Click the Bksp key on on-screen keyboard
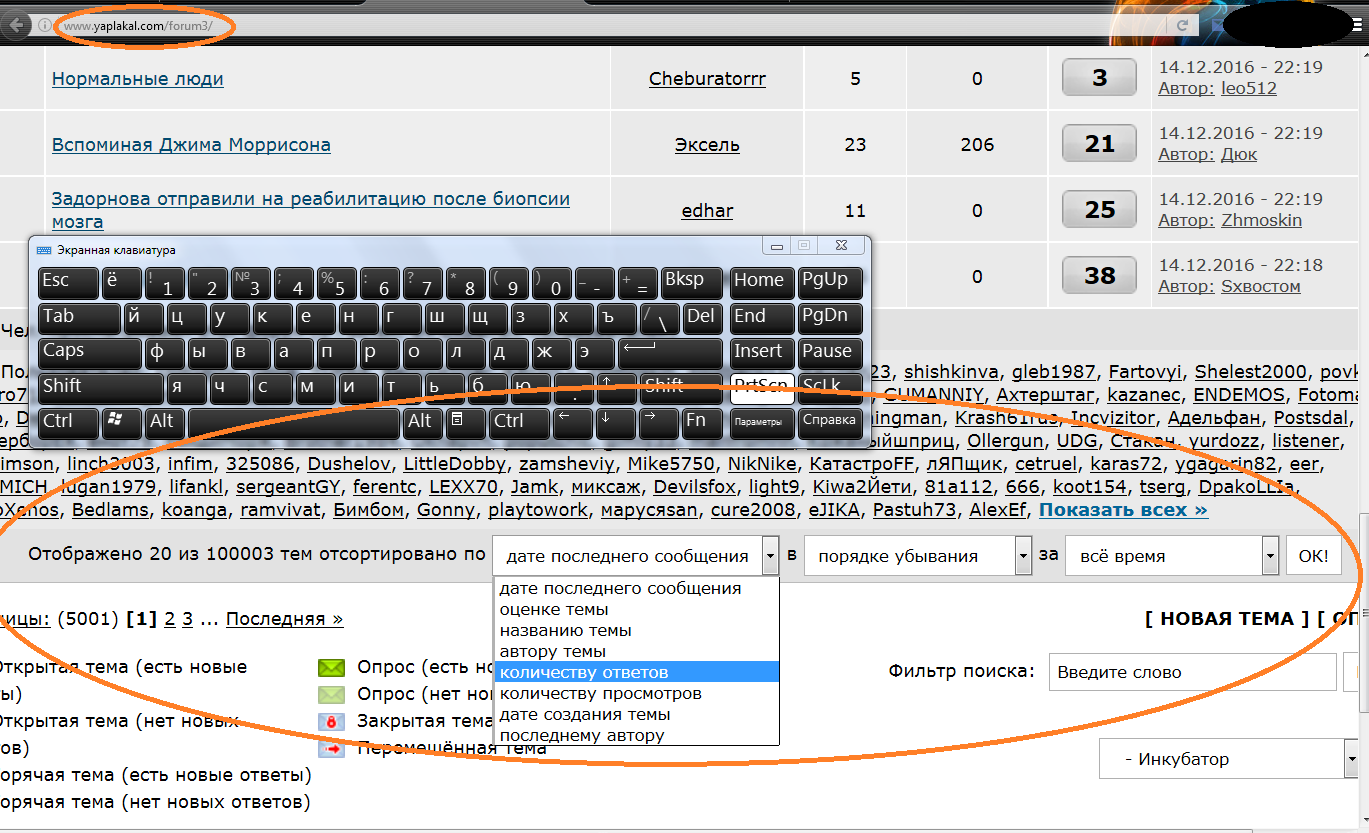 (x=692, y=283)
